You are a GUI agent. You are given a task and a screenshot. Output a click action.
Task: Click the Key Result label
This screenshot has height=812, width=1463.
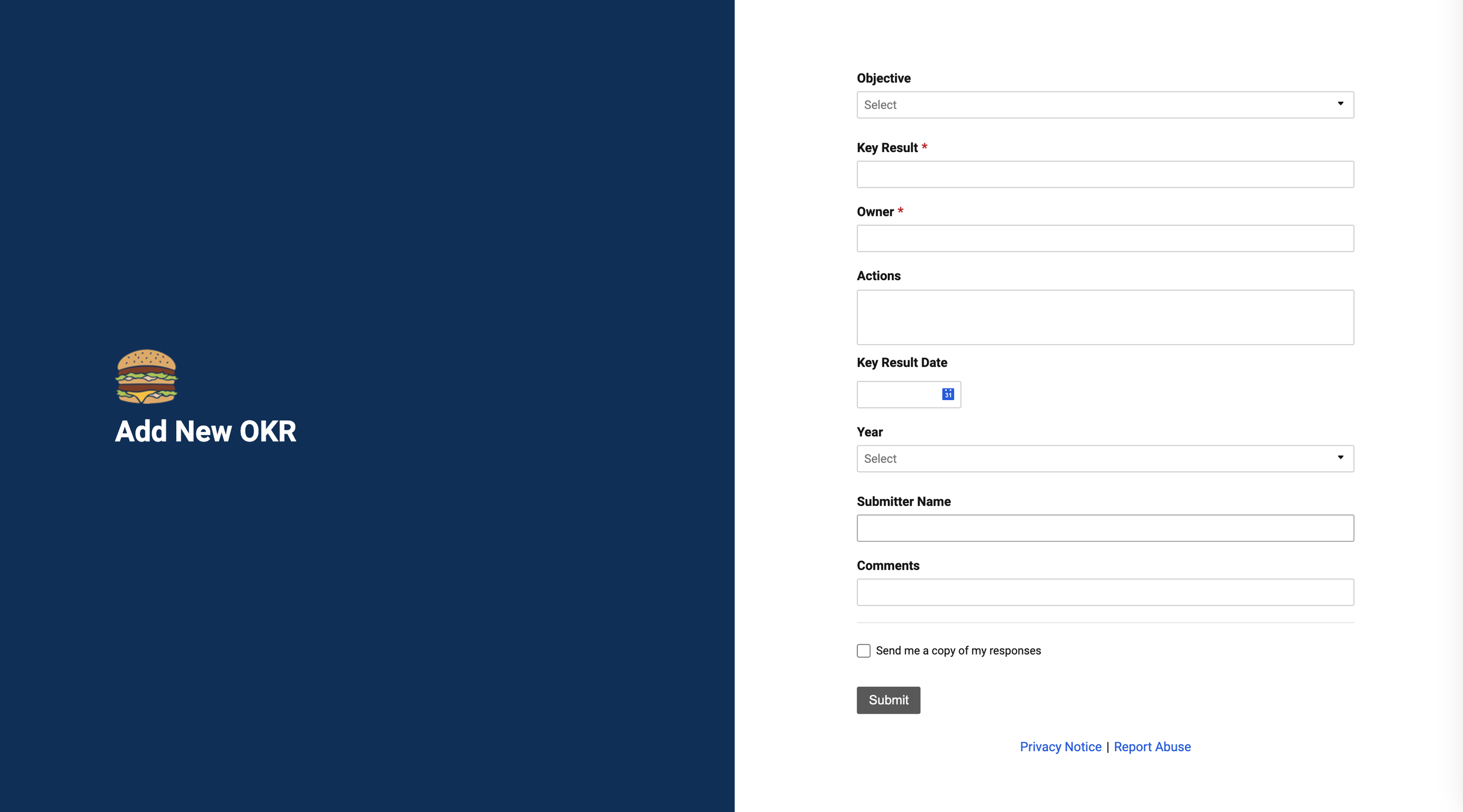point(887,148)
